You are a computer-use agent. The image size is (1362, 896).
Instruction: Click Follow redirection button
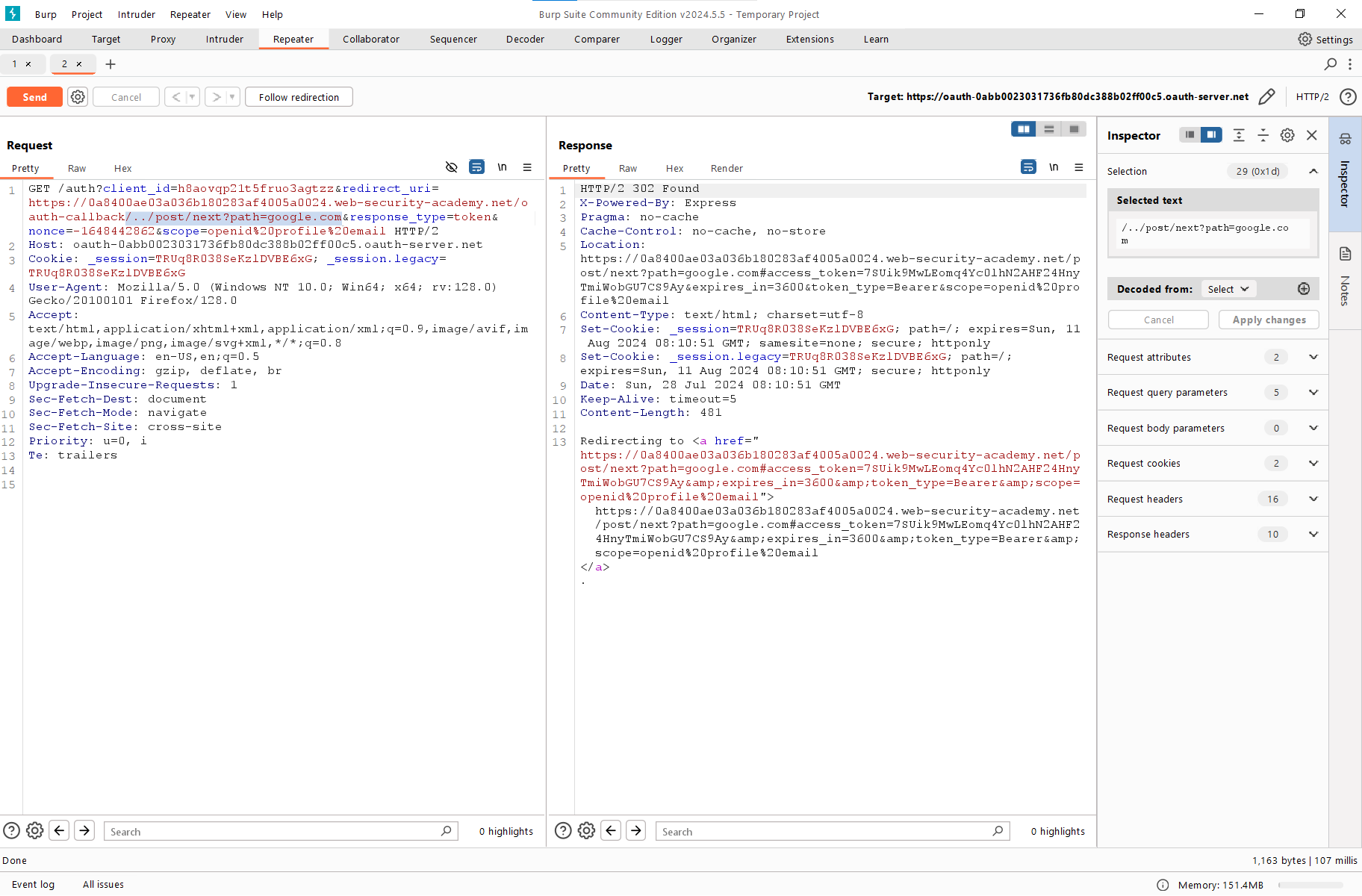[x=299, y=97]
